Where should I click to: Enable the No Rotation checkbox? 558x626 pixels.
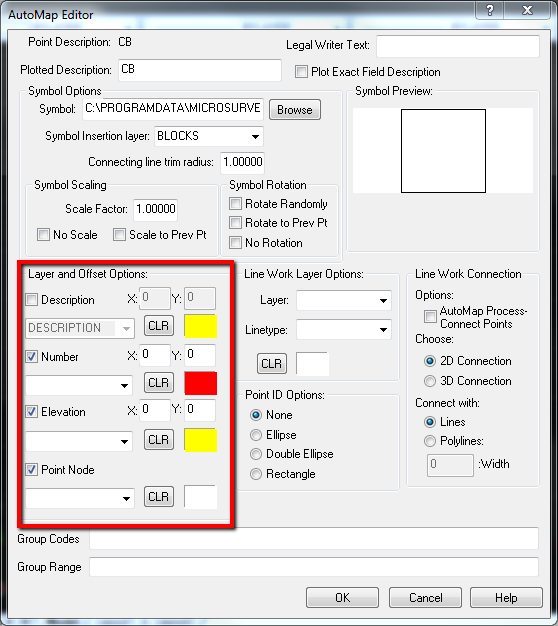pos(235,242)
